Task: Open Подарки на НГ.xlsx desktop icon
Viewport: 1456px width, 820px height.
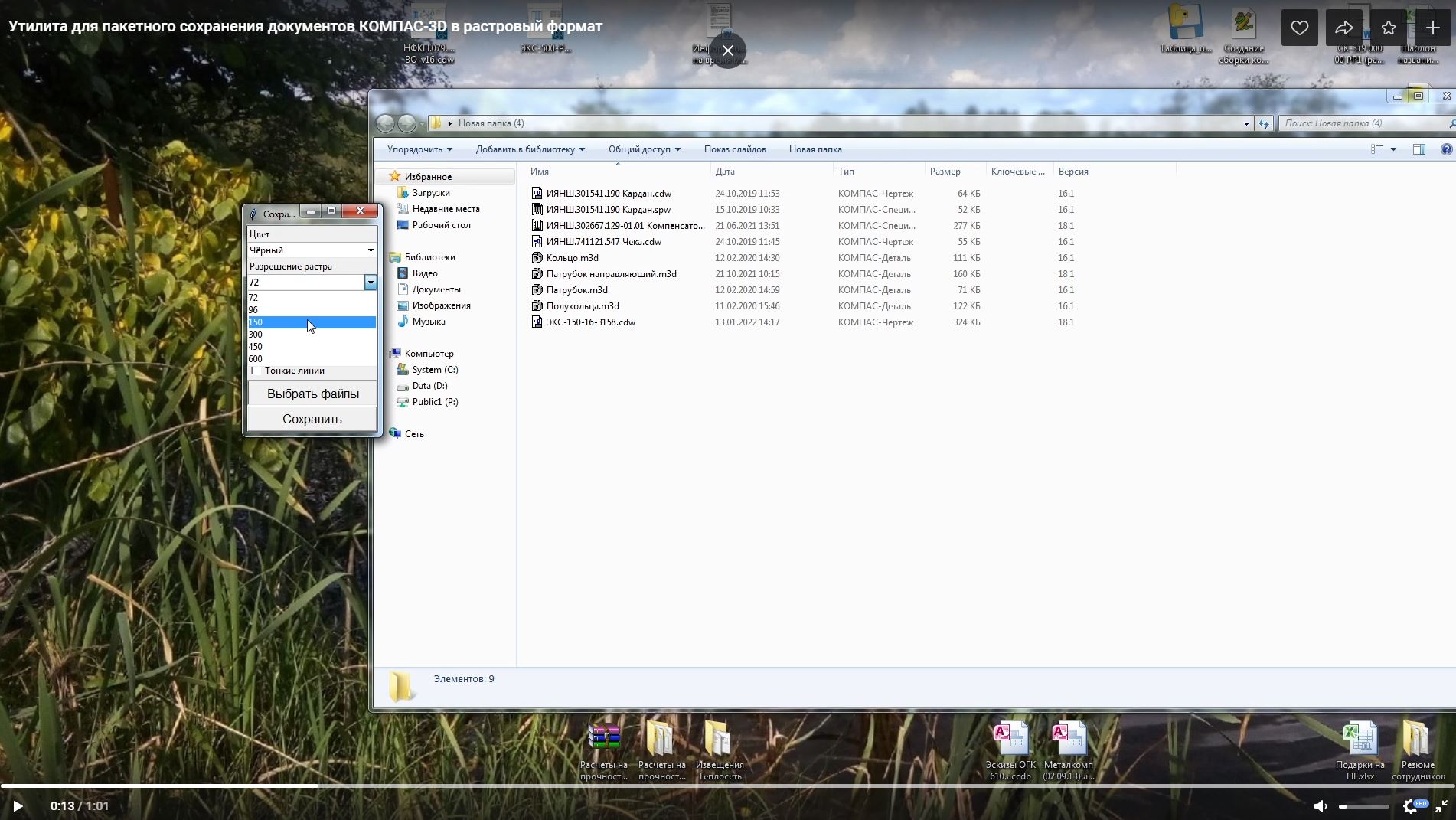Action: (1360, 751)
